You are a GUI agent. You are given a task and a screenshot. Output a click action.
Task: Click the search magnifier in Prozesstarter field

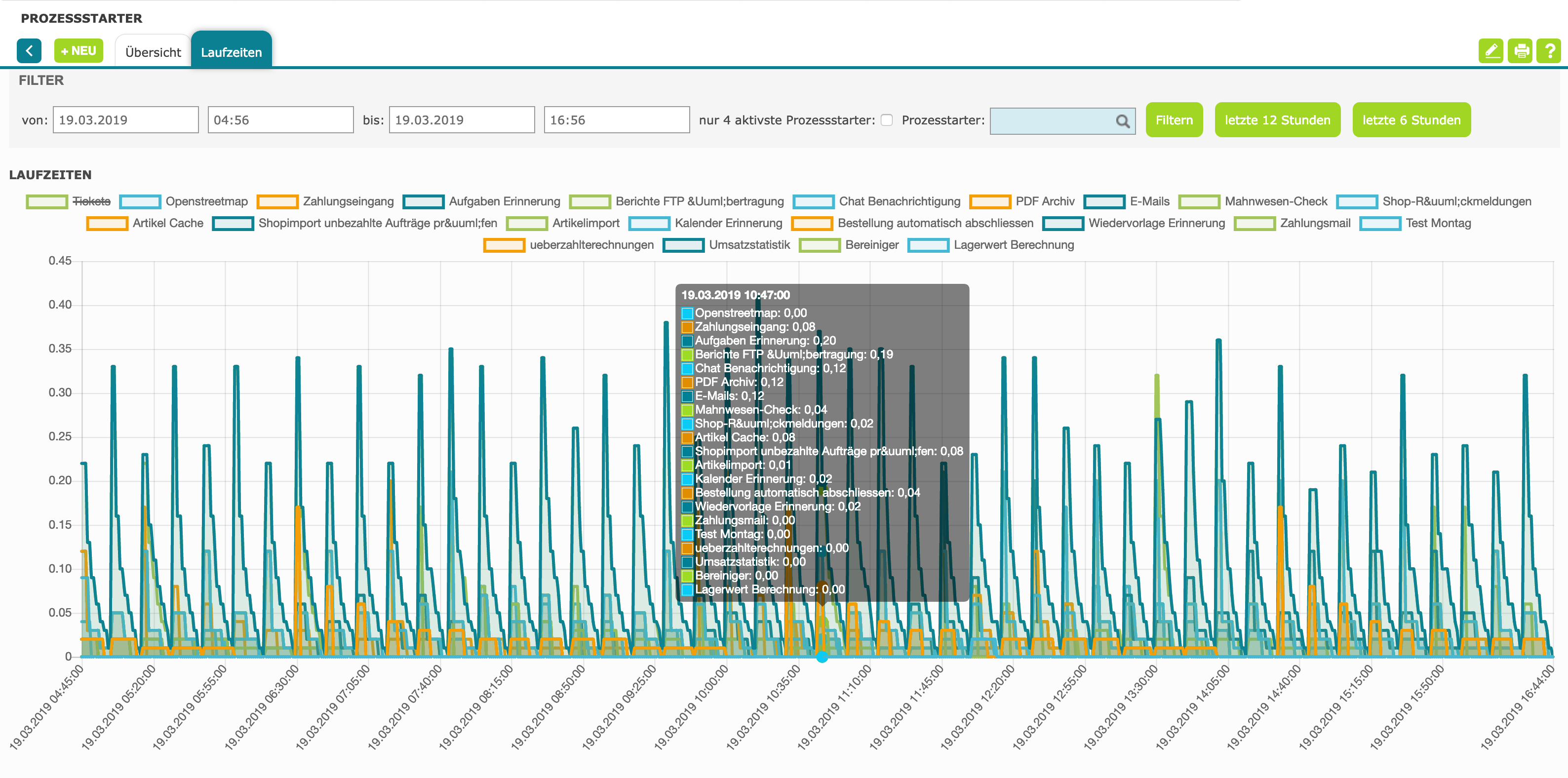coord(1123,121)
